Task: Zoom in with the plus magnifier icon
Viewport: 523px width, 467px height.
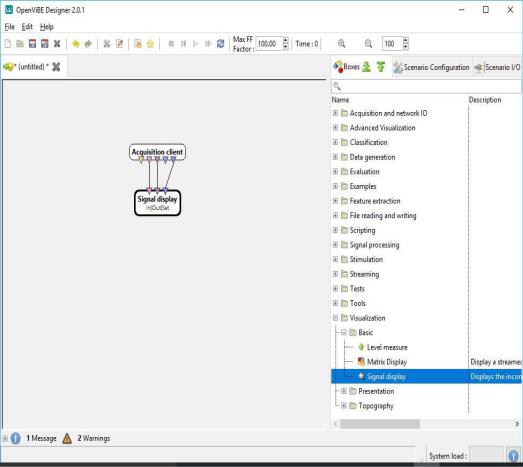Action: [x=342, y=44]
